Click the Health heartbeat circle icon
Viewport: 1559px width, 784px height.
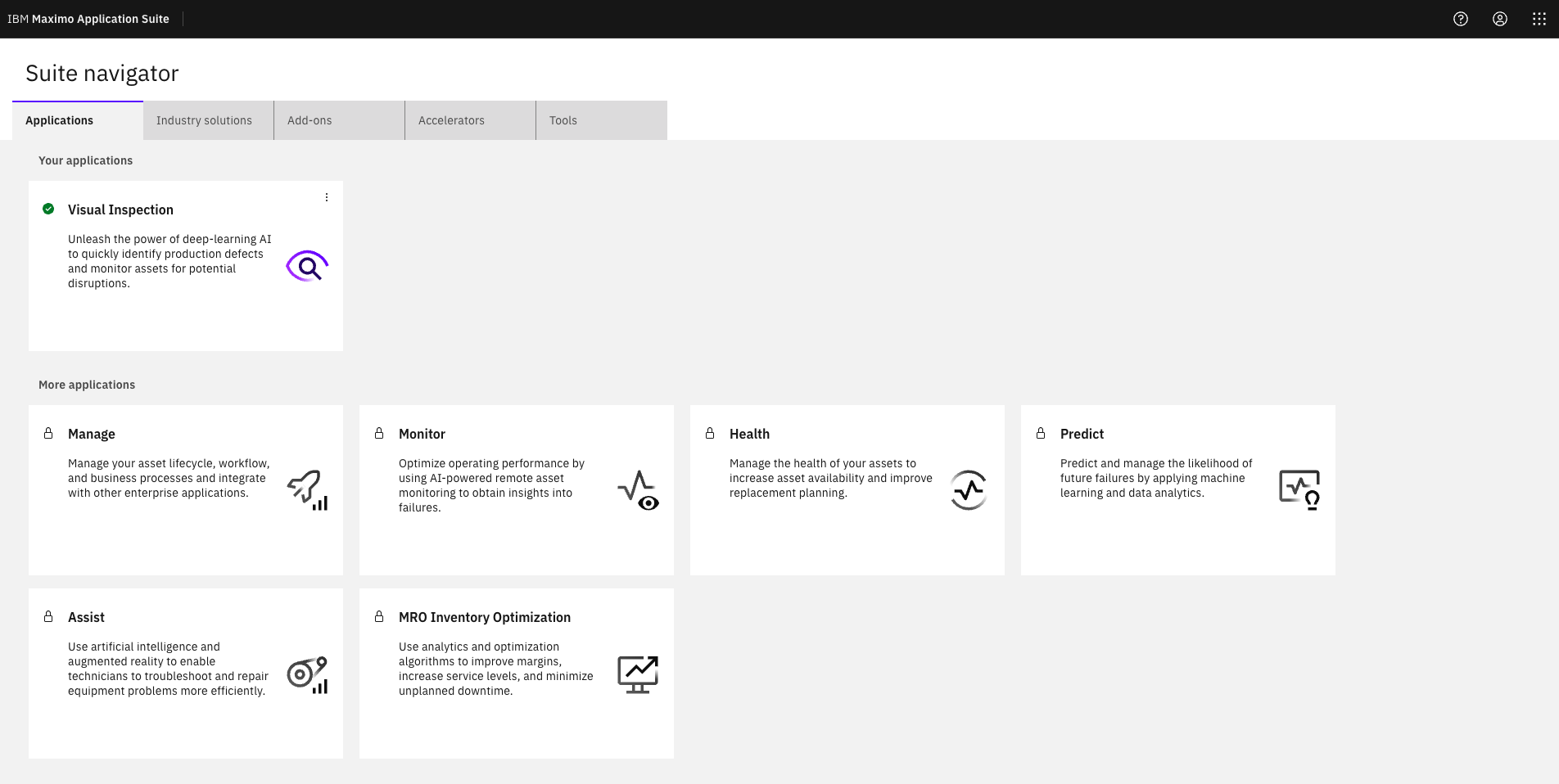(969, 490)
